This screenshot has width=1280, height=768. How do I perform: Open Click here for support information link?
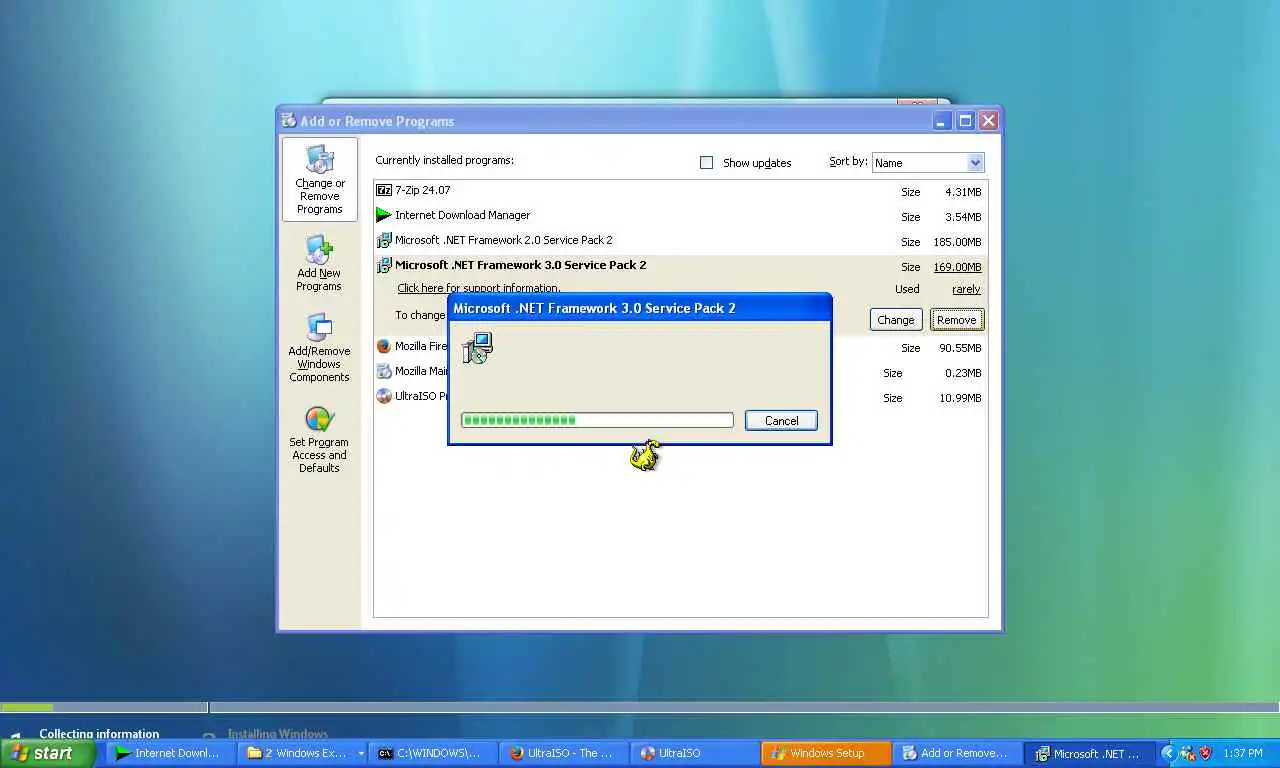click(x=478, y=288)
